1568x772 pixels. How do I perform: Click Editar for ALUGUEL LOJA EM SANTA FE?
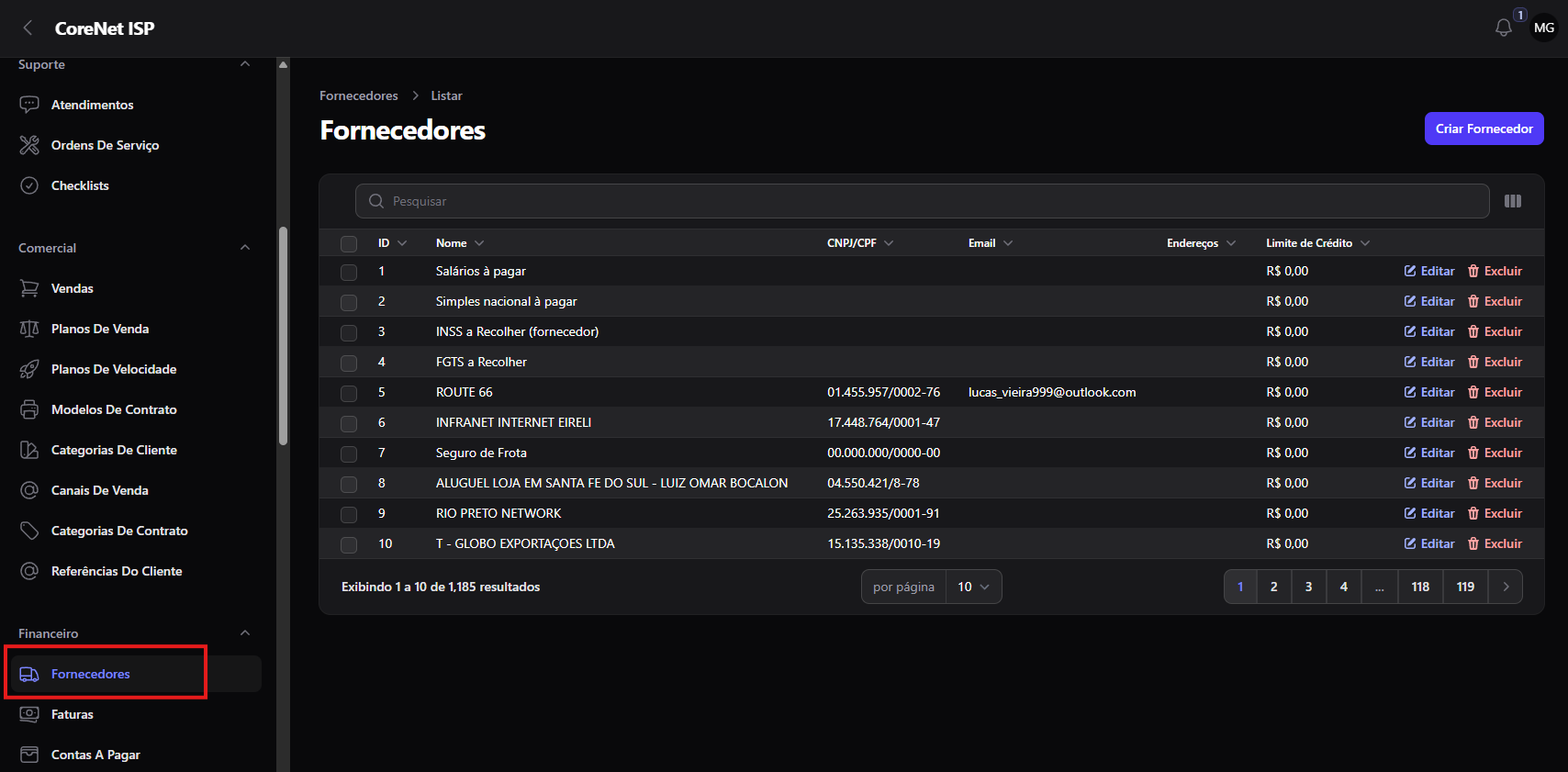(x=1429, y=483)
